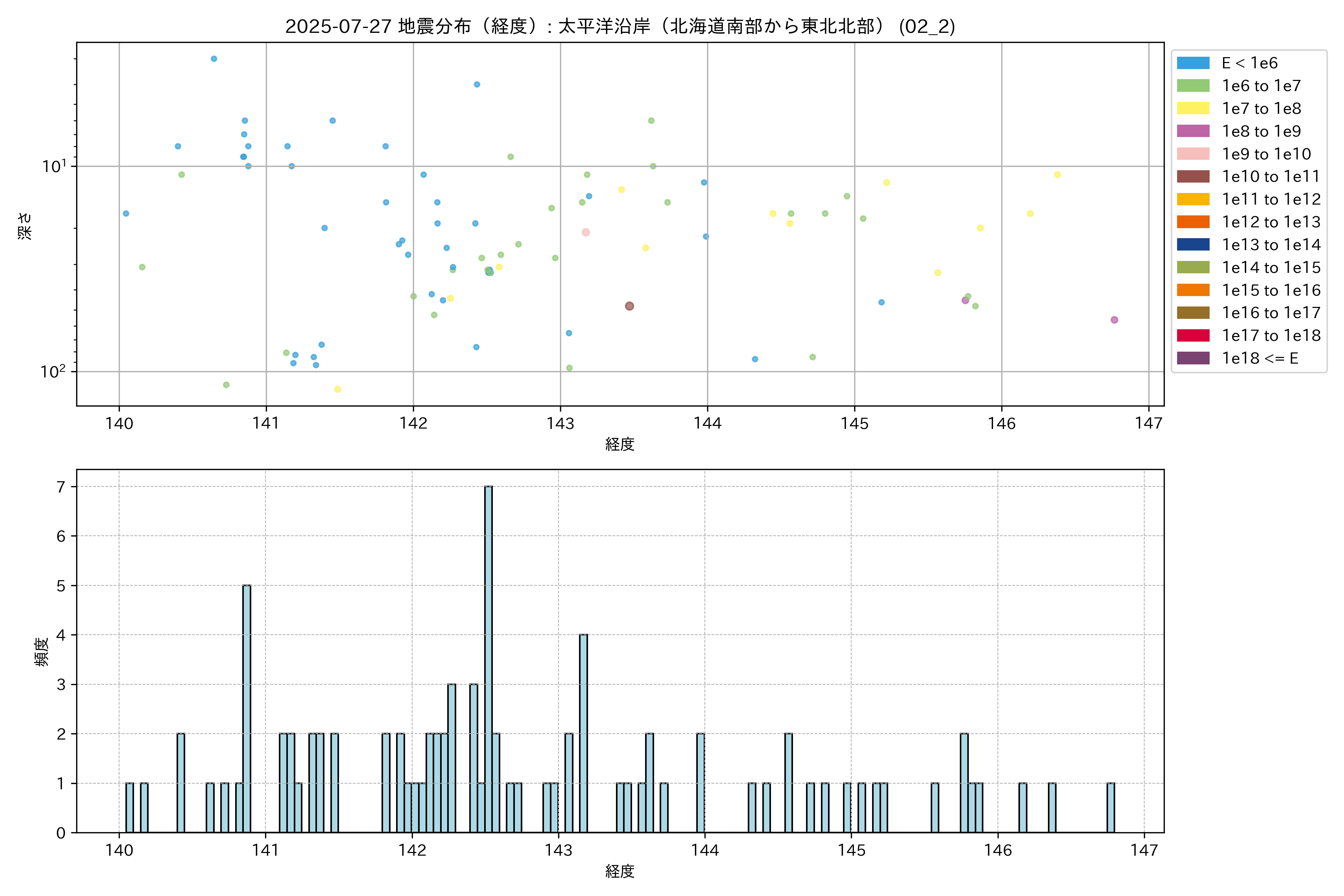Click the purple scatter point near longitude 146.8
Viewport: 1344px width, 896px height.
[1114, 320]
